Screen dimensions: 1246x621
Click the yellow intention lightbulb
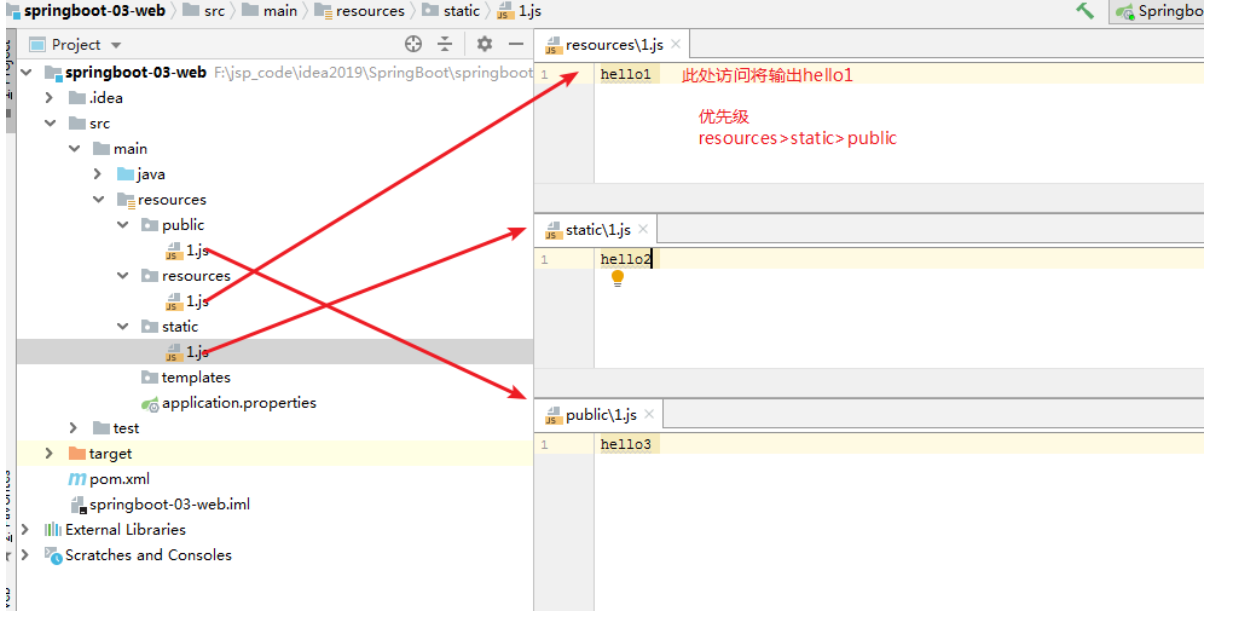617,277
